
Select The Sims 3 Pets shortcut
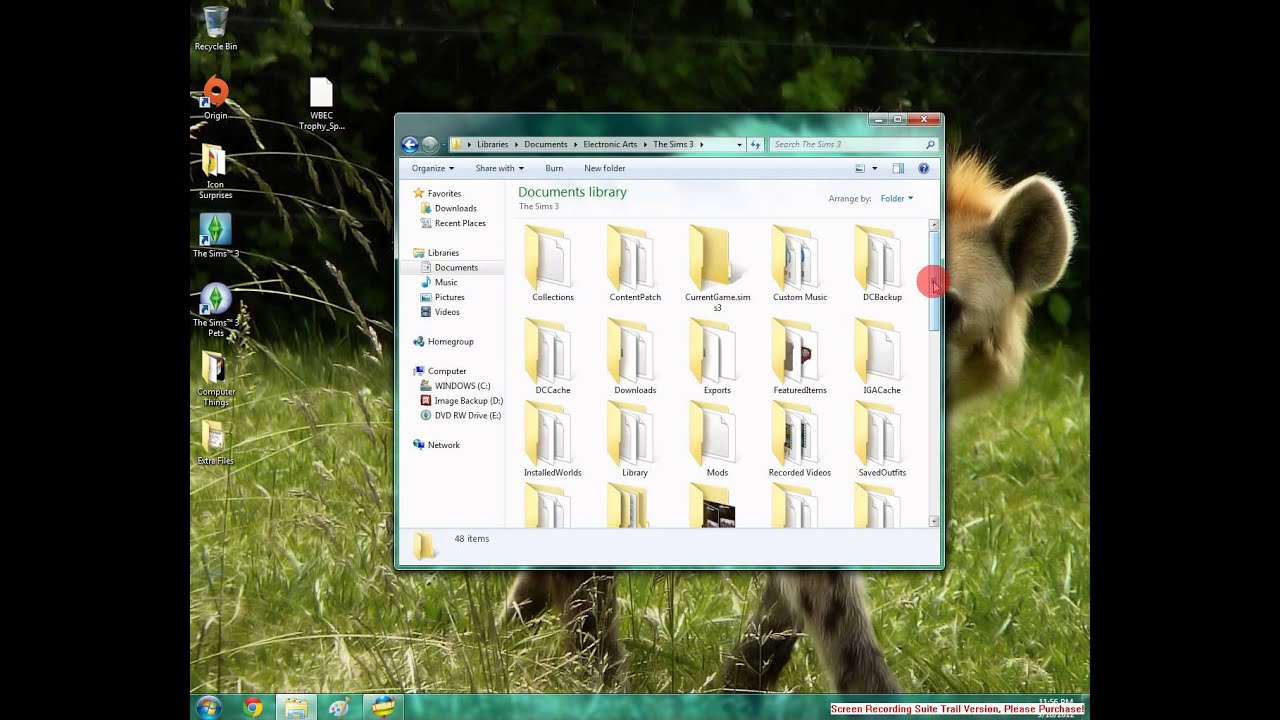tap(215, 310)
